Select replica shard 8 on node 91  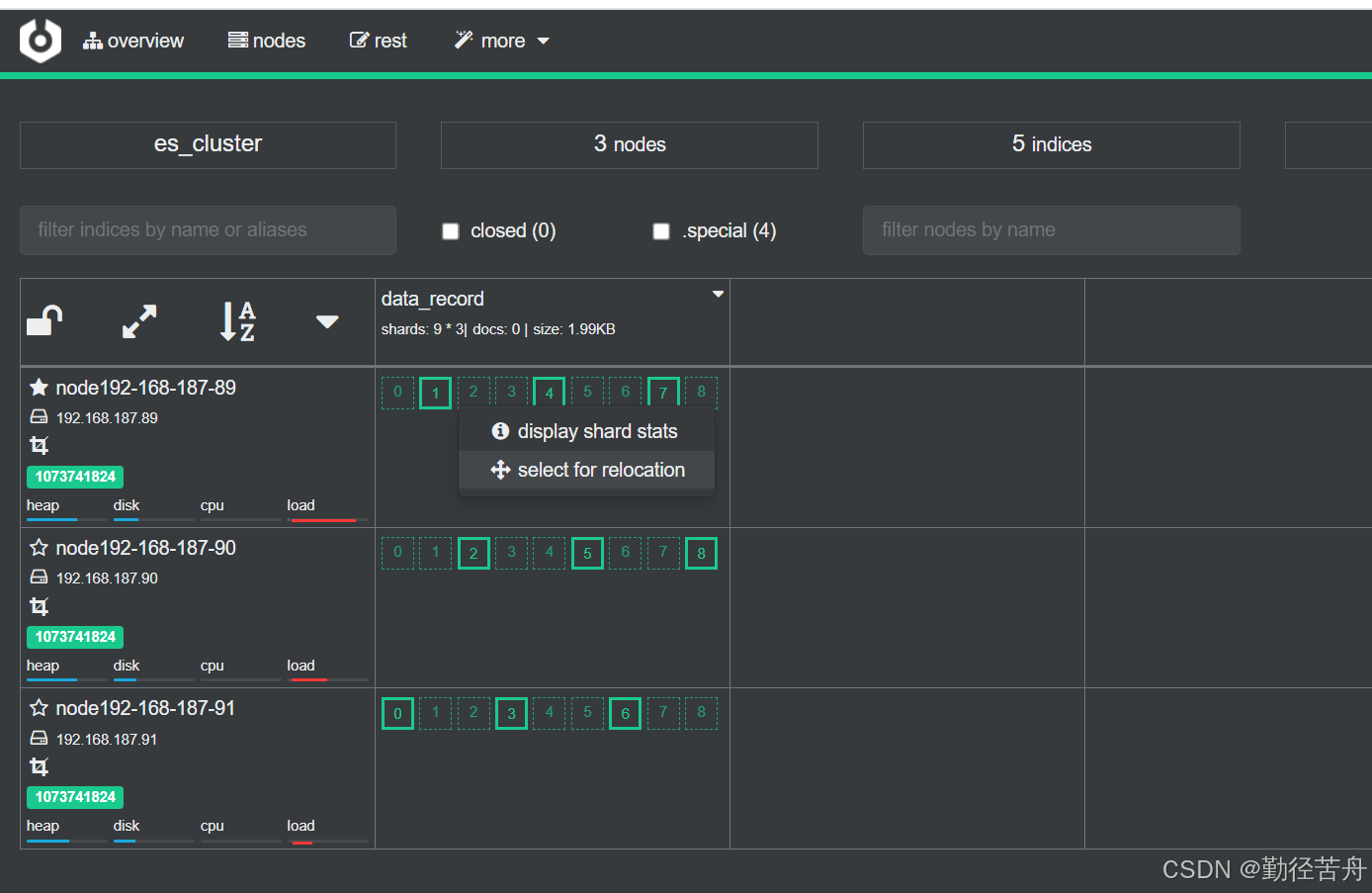[x=701, y=713]
